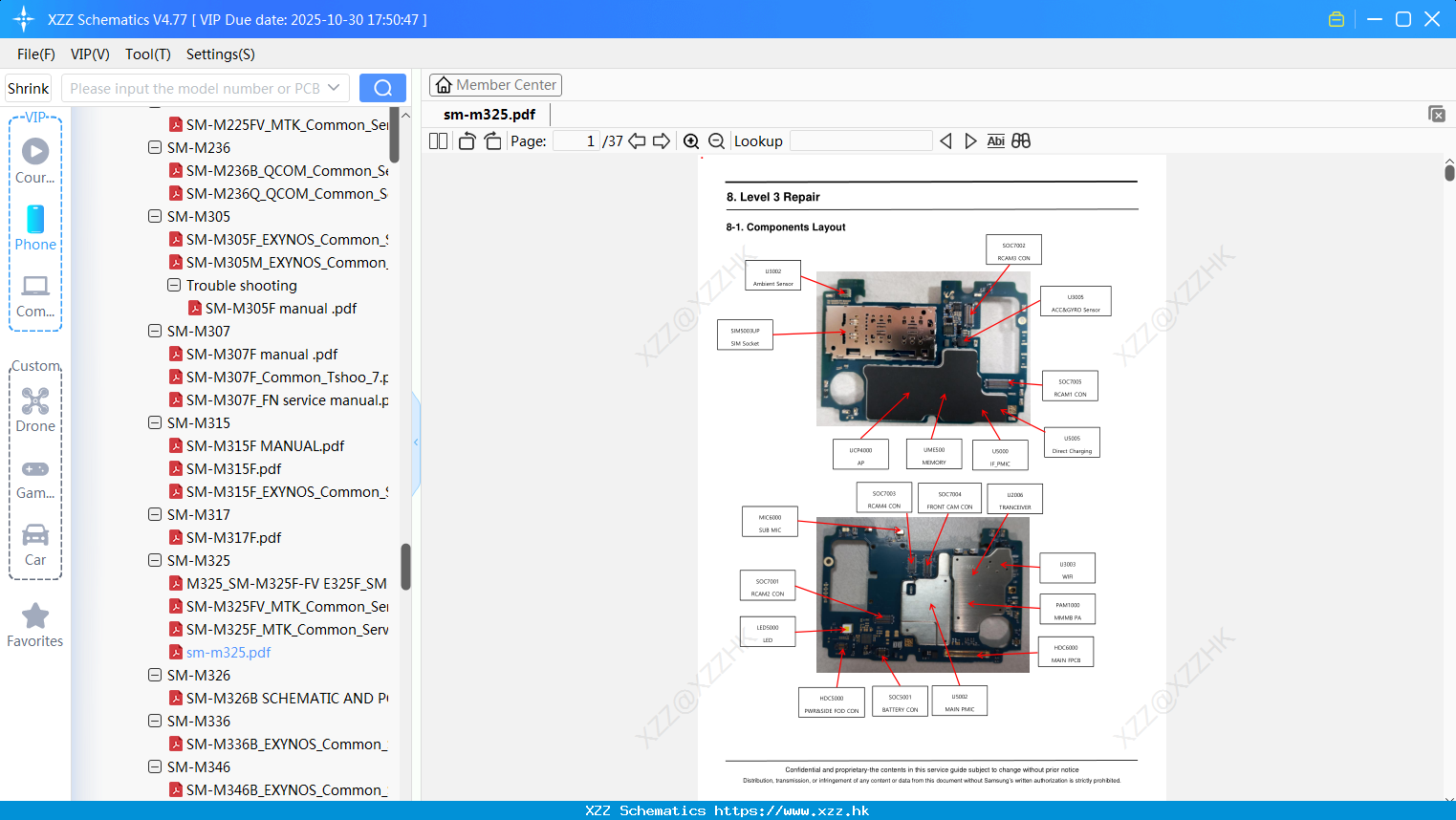Click the Lookup text field

pyautogui.click(x=861, y=141)
